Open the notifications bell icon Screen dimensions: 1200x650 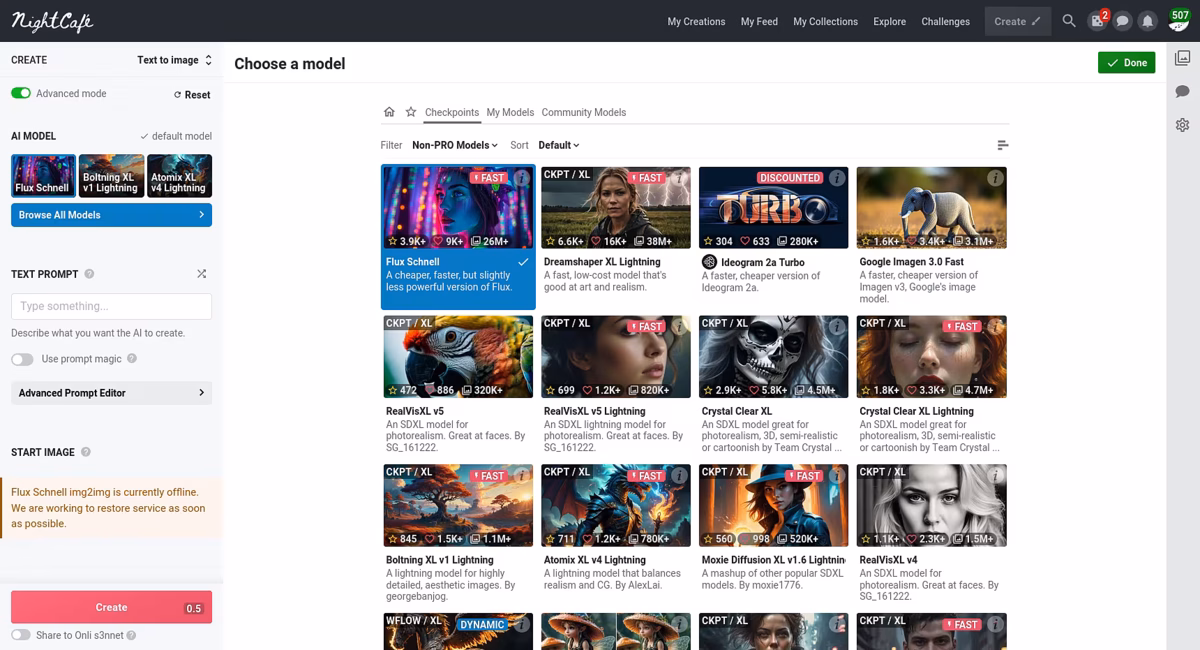1148,21
